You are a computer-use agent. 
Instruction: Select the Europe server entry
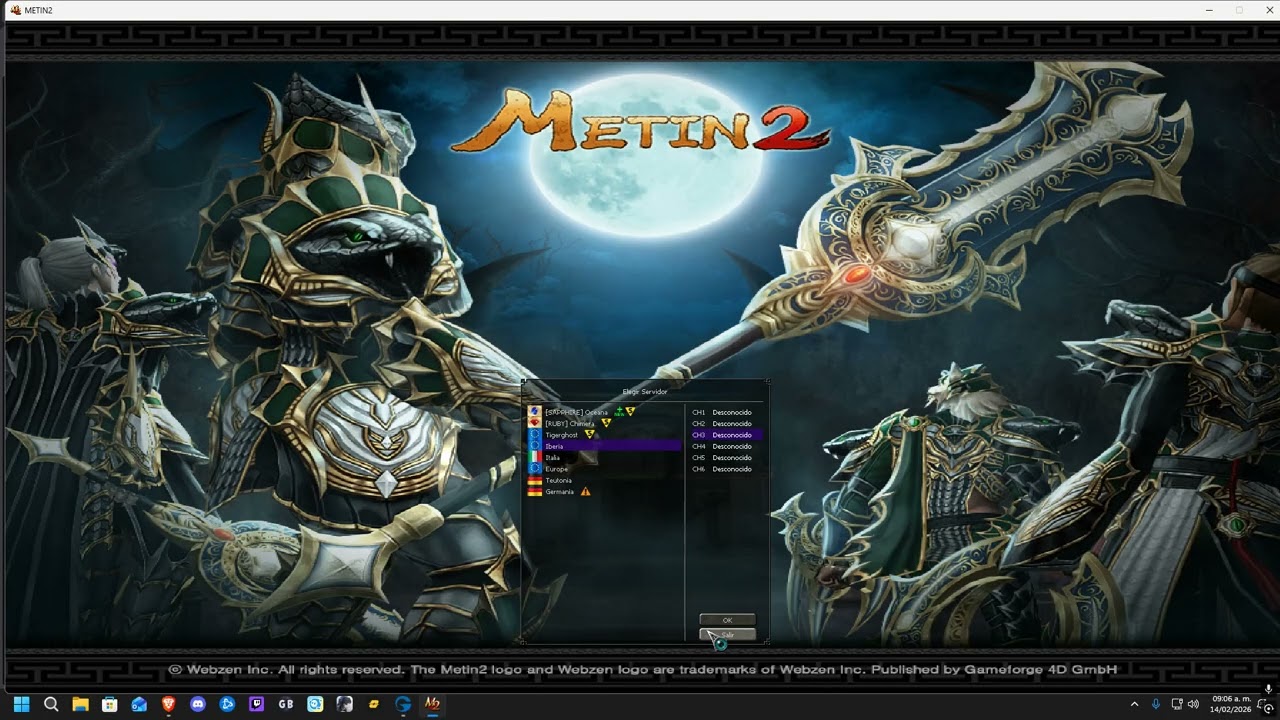click(x=604, y=469)
